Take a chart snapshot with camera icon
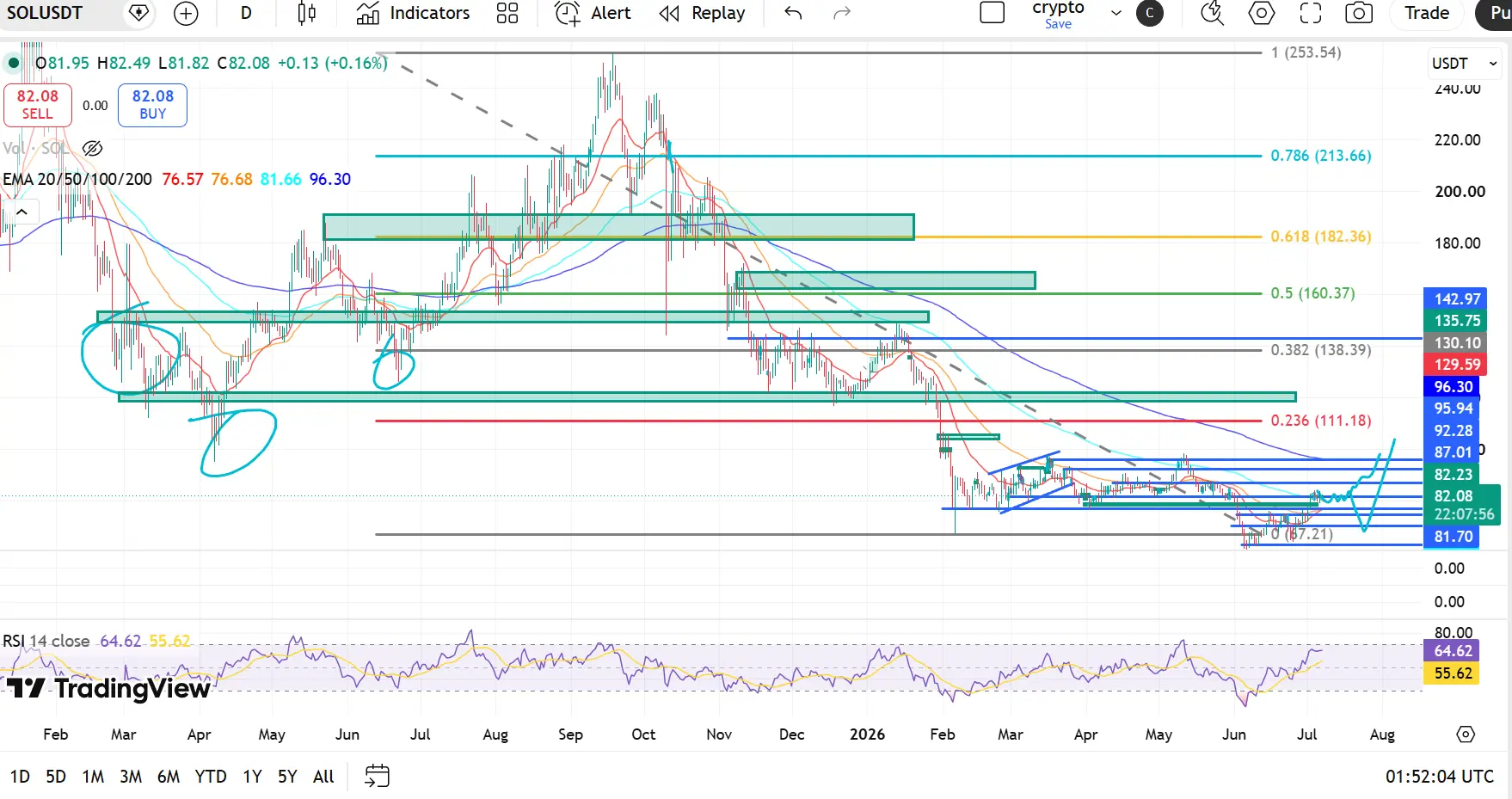 [x=1359, y=13]
